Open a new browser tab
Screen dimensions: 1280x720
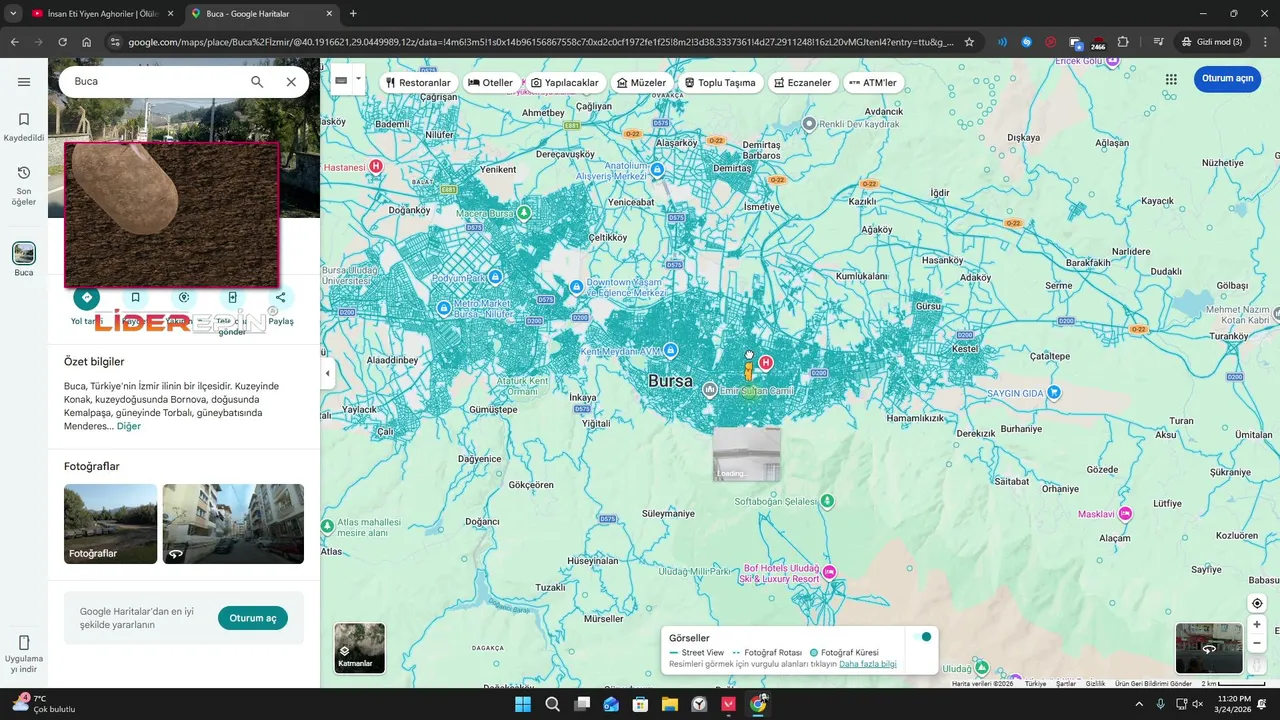click(353, 14)
